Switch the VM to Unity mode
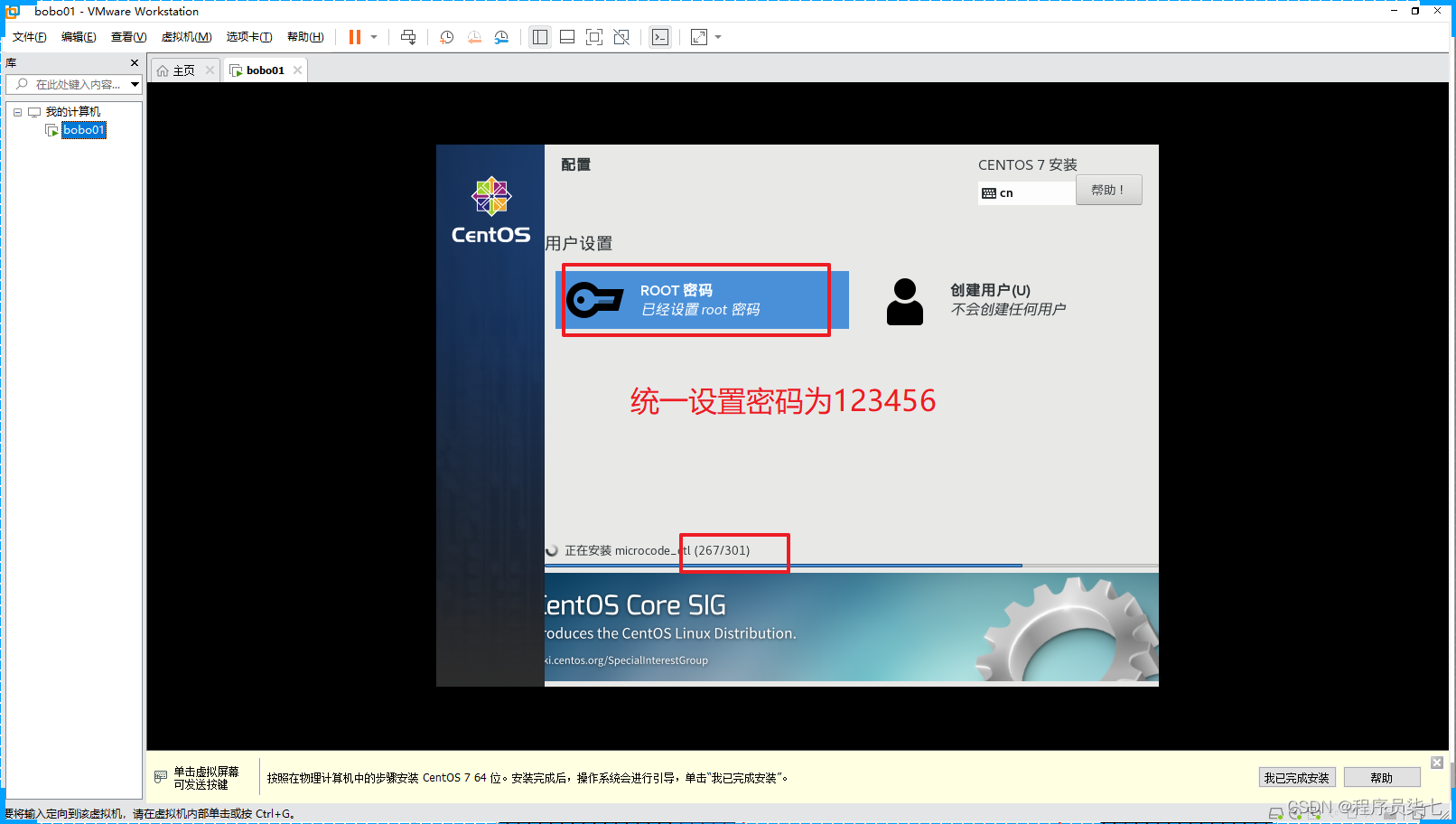 (x=621, y=37)
